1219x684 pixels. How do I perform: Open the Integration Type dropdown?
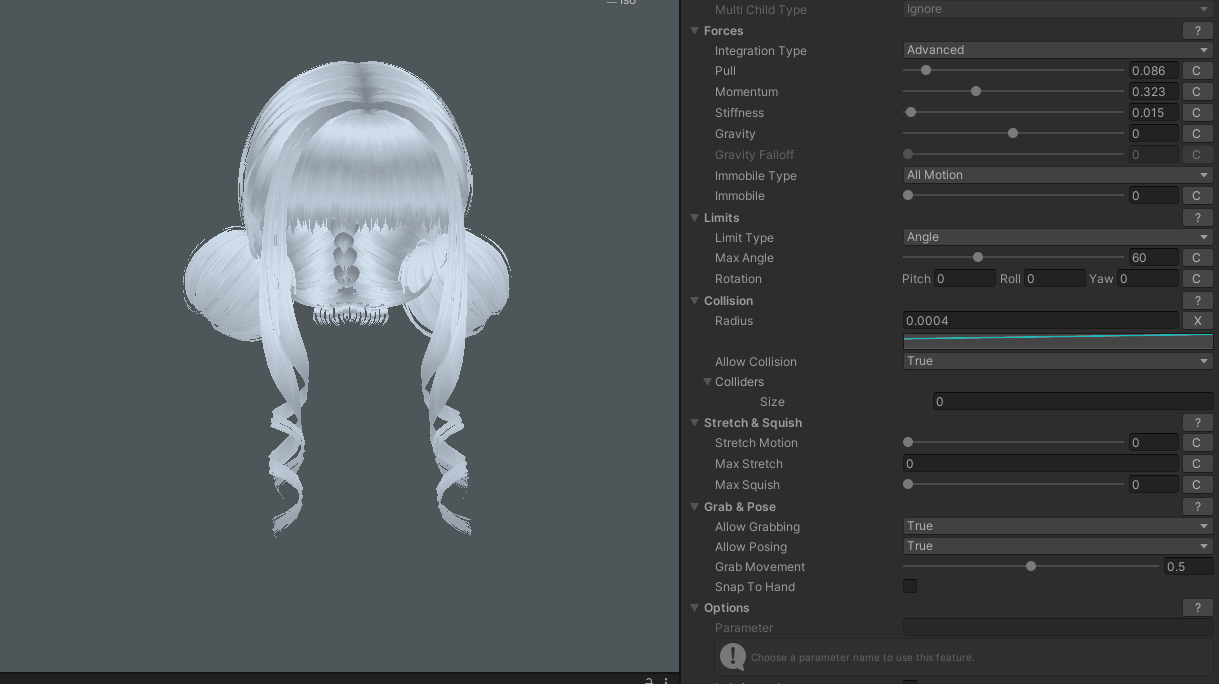point(1058,50)
